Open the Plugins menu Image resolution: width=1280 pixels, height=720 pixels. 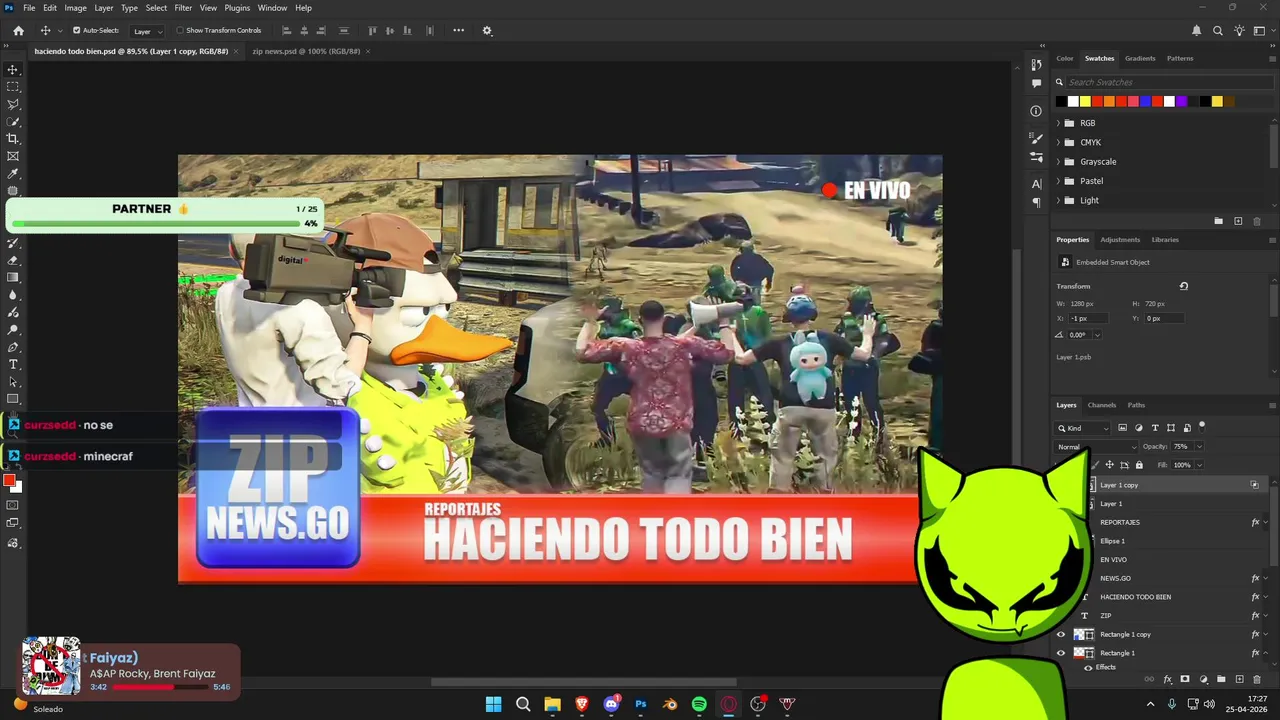coord(237,8)
